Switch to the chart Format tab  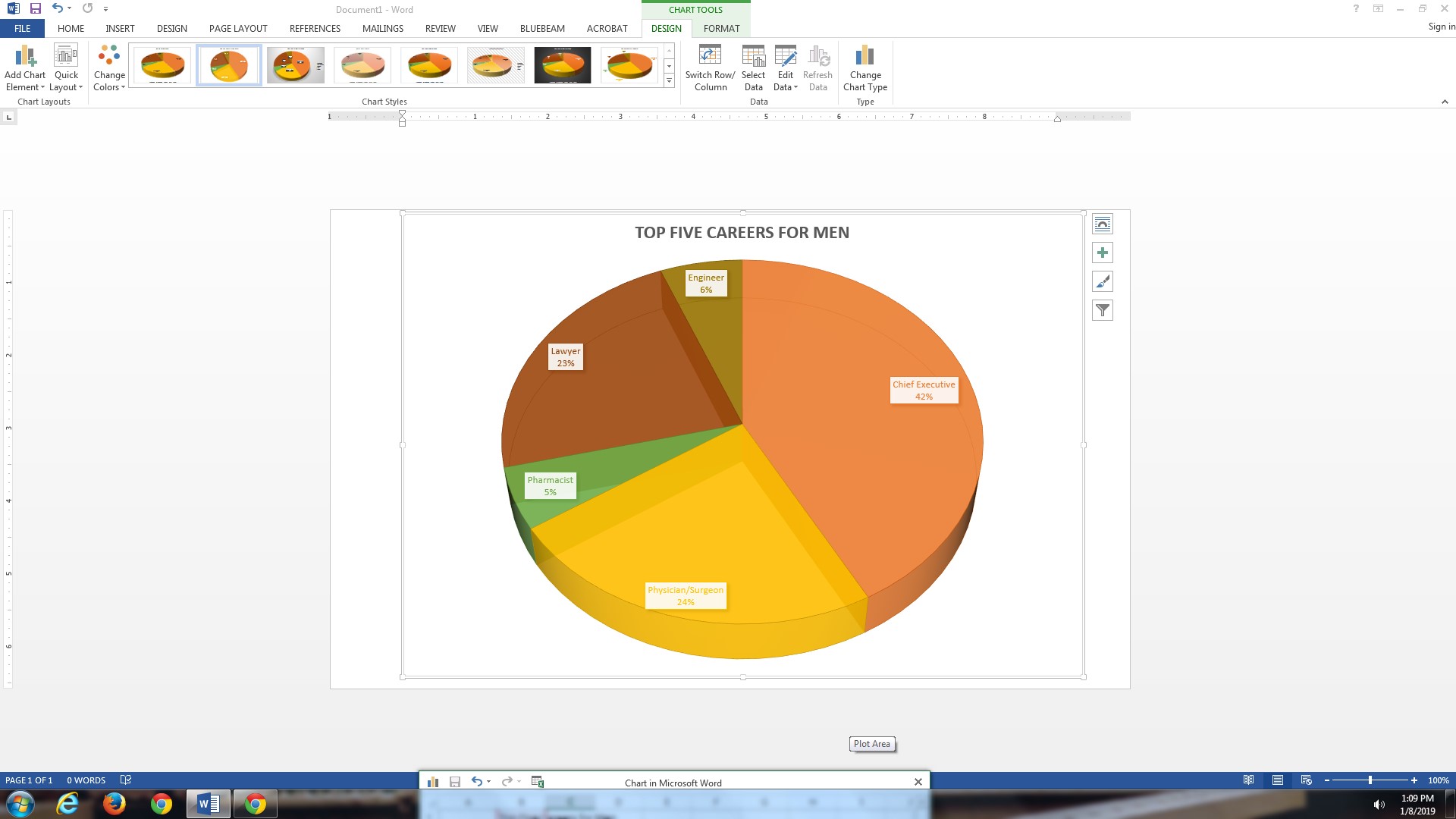pyautogui.click(x=721, y=28)
